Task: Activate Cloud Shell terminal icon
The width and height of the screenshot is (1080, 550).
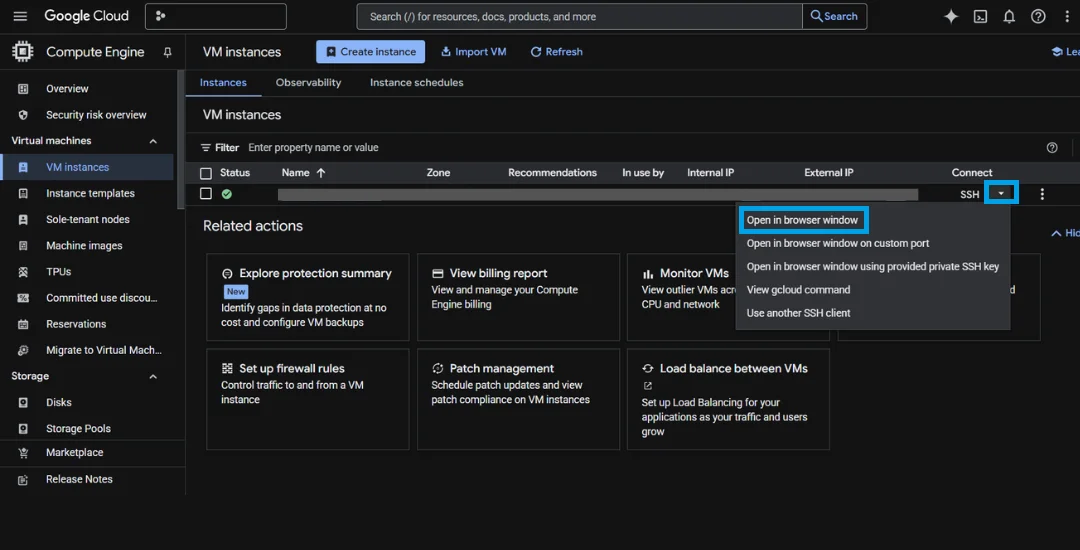Action: coord(980,17)
